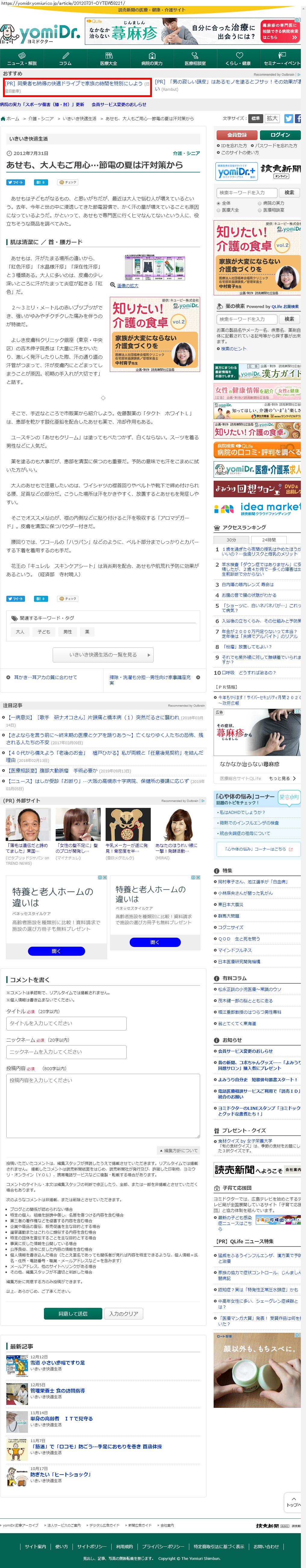Click the comment タイトル input field
This screenshot has width=306, height=1568.
click(66, 1023)
